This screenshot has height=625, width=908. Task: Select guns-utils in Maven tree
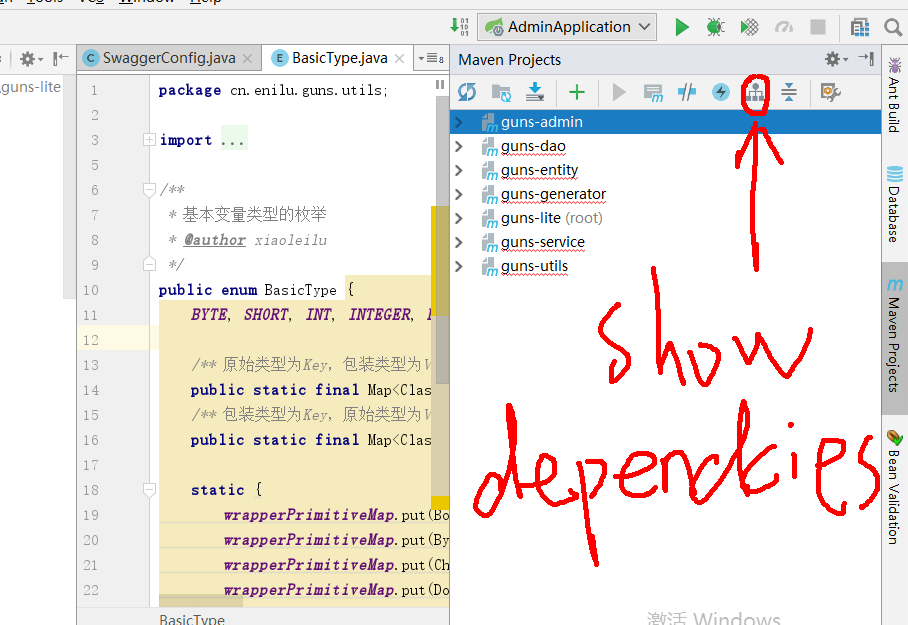click(x=534, y=266)
